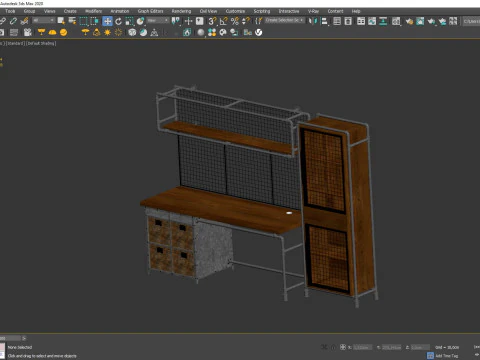This screenshot has width=480, height=360.
Task: Open Schematic View
Action: click(x=383, y=21)
